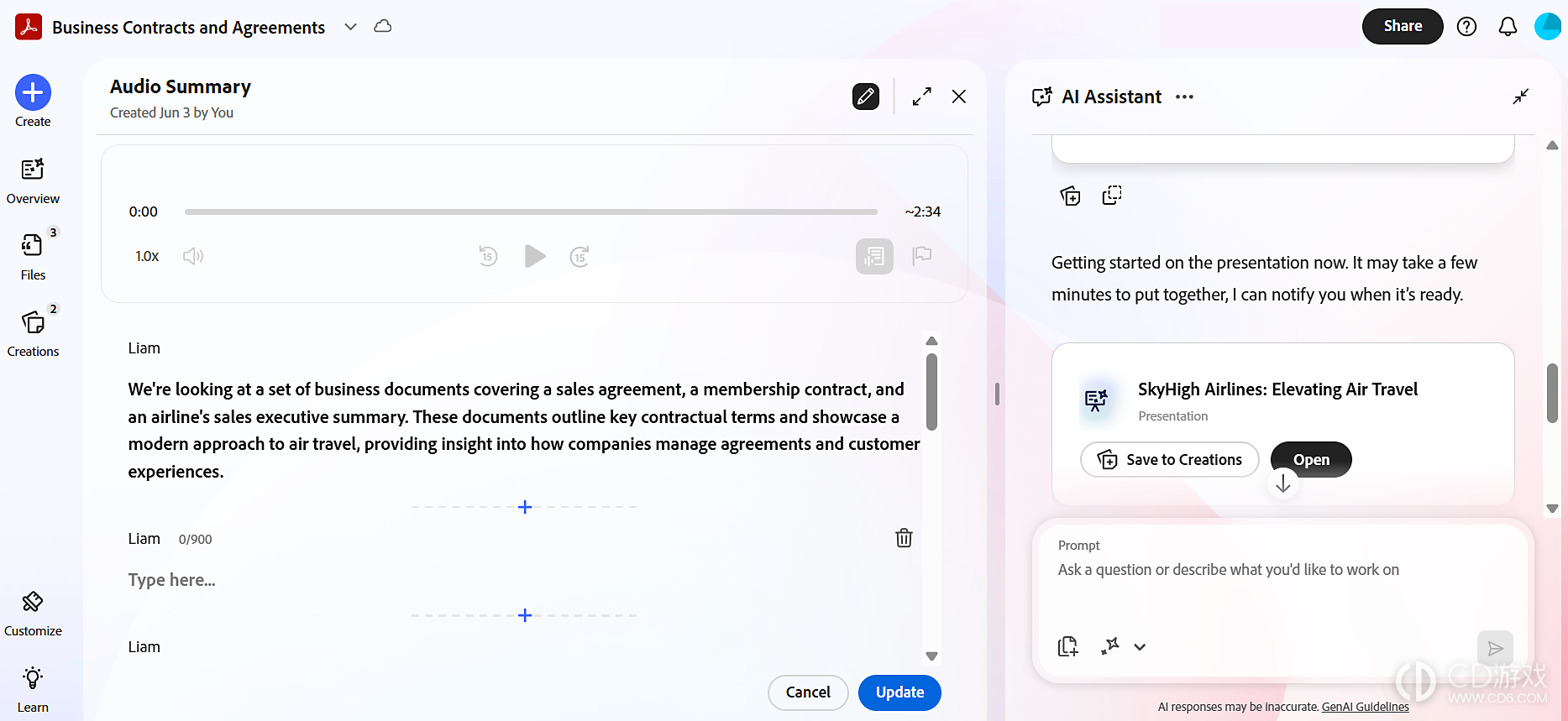Click the Adobe Acrobat logo icon
This screenshot has width=1568, height=721.
[29, 27]
